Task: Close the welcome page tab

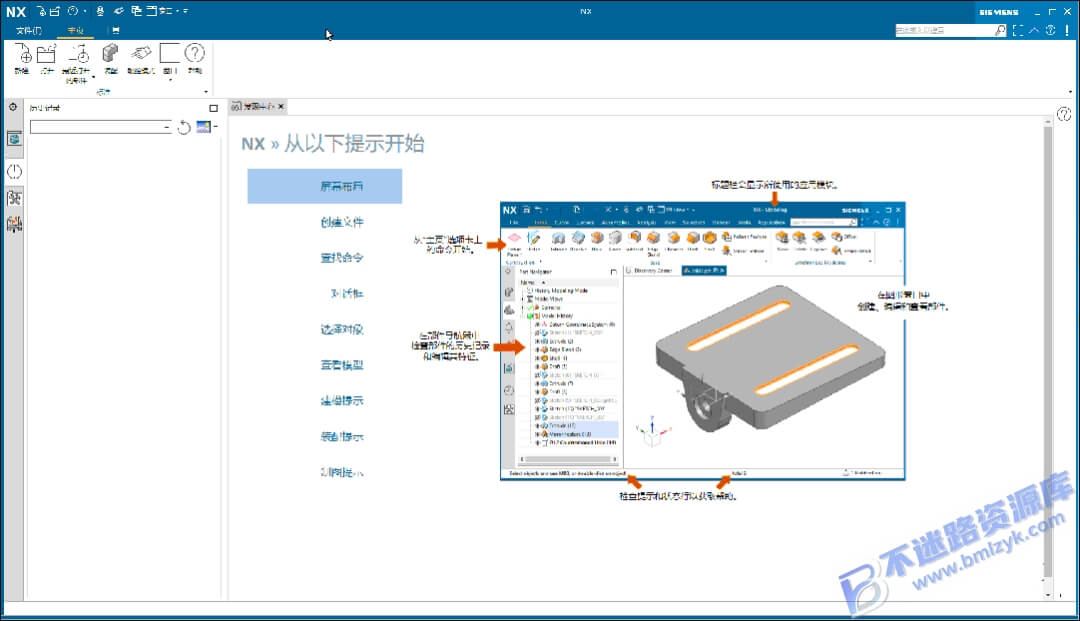Action: 281,107
